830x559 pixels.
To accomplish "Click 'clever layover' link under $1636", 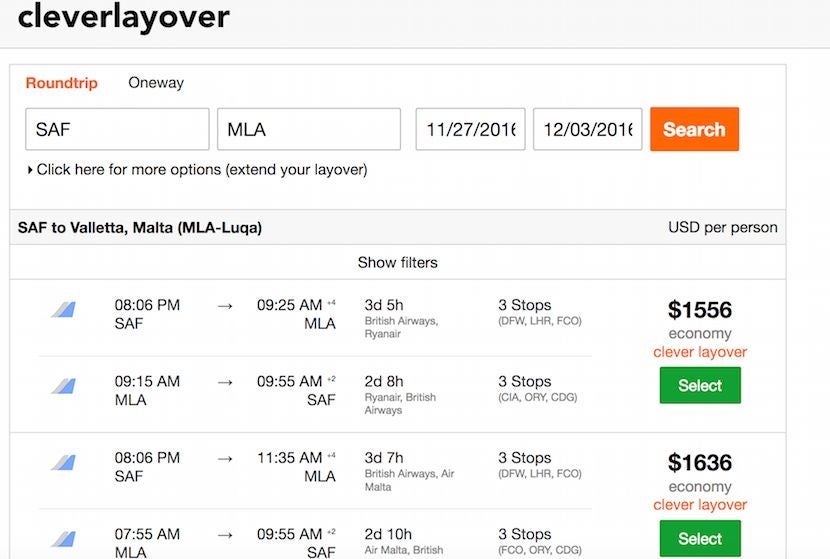I will [699, 505].
